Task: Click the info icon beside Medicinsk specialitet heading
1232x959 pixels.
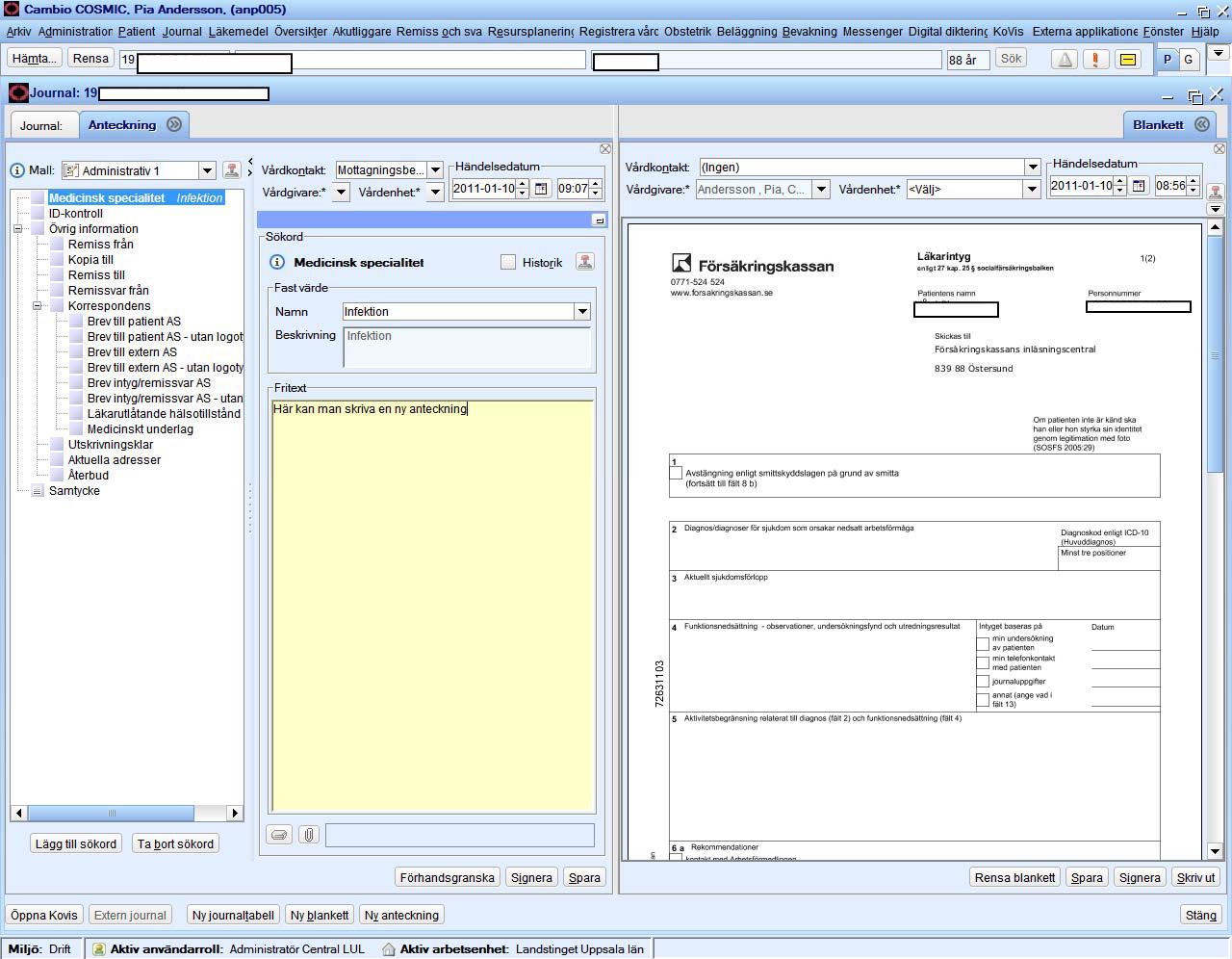Action: 277,262
